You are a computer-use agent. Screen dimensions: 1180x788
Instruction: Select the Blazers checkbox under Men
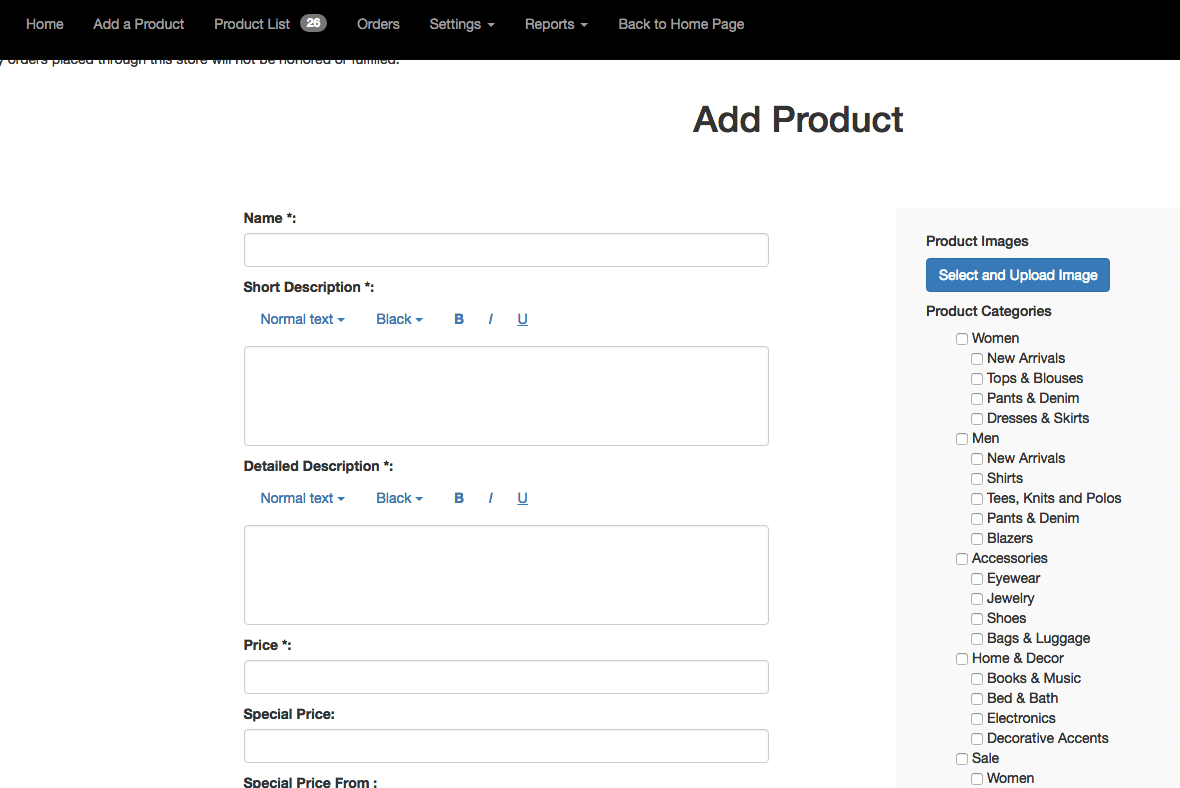click(977, 539)
